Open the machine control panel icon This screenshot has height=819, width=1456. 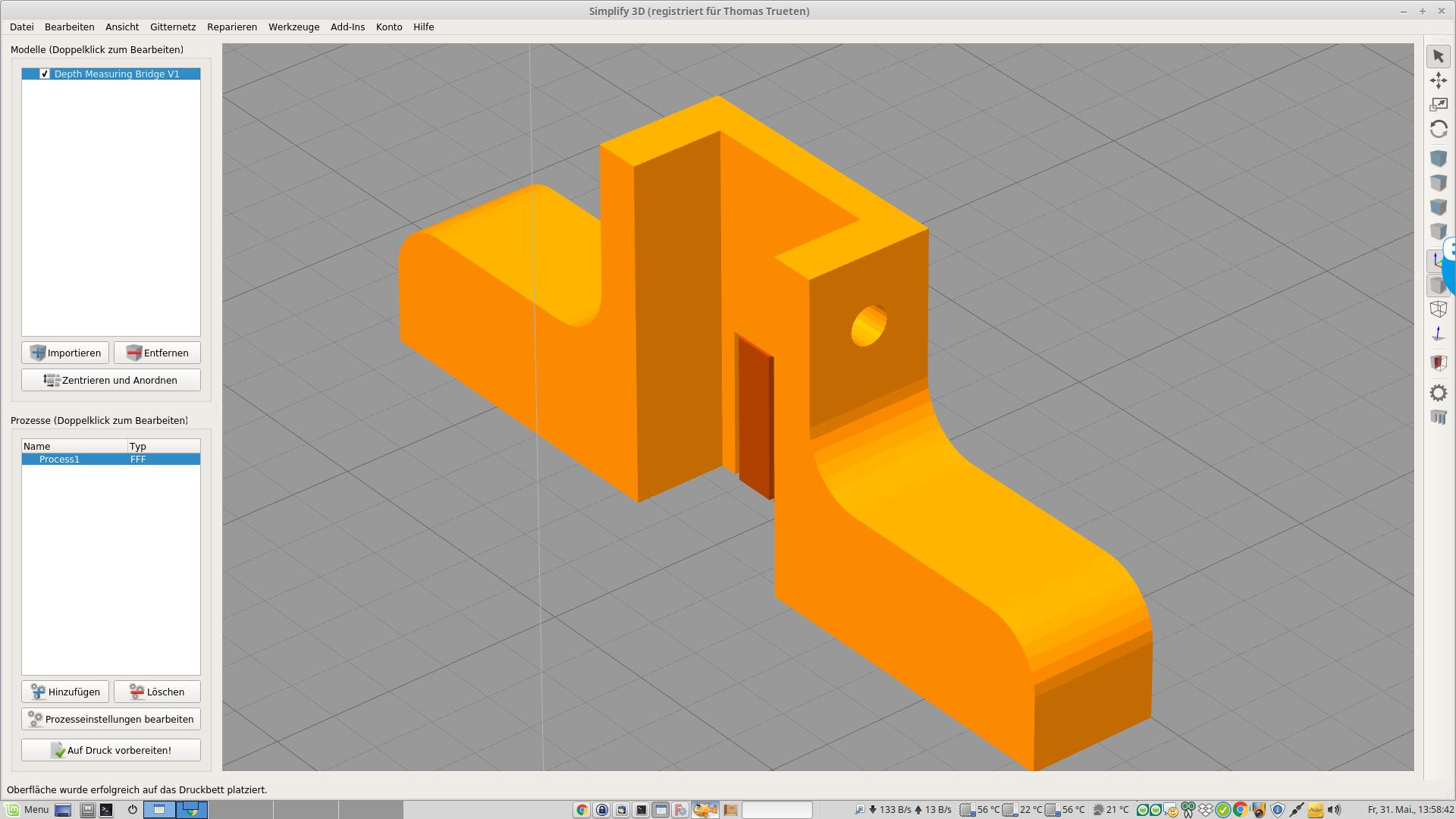pyautogui.click(x=1438, y=417)
